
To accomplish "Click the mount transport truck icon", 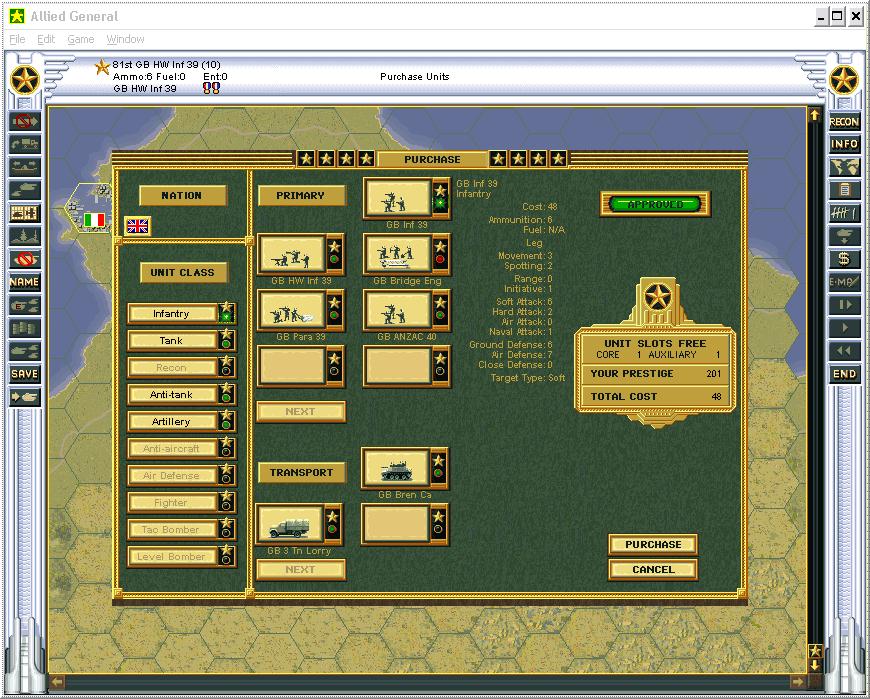I will point(24,144).
